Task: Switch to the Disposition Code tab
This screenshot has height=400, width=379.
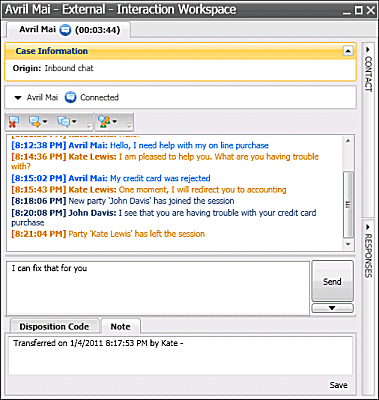Action: click(54, 326)
